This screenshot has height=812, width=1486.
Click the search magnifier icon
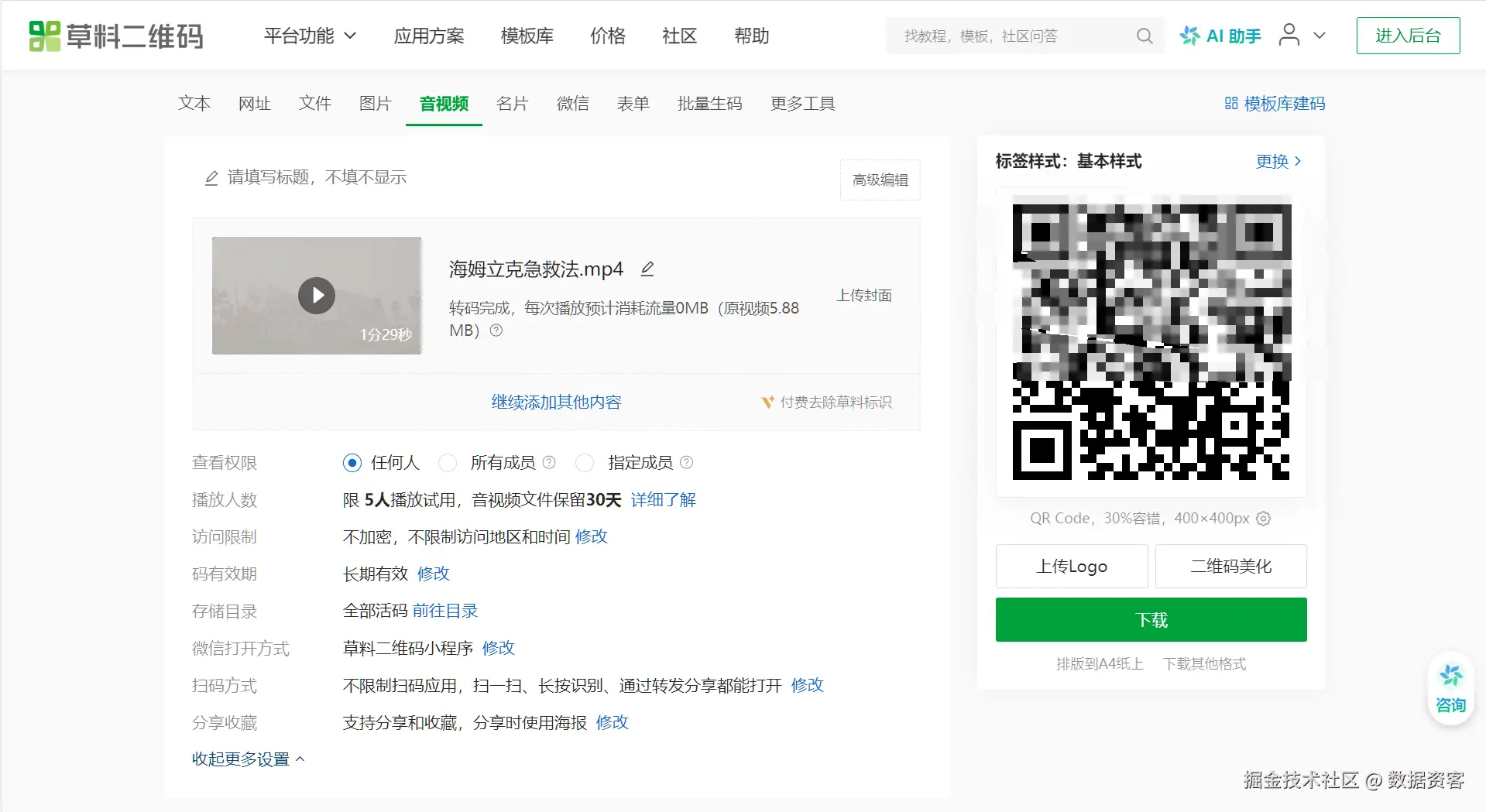coord(1145,36)
